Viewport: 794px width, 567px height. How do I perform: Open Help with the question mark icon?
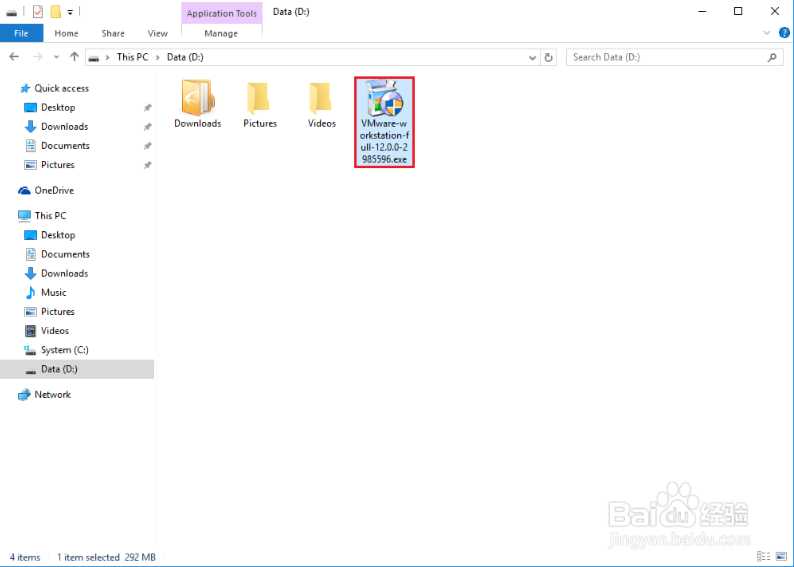[x=784, y=33]
